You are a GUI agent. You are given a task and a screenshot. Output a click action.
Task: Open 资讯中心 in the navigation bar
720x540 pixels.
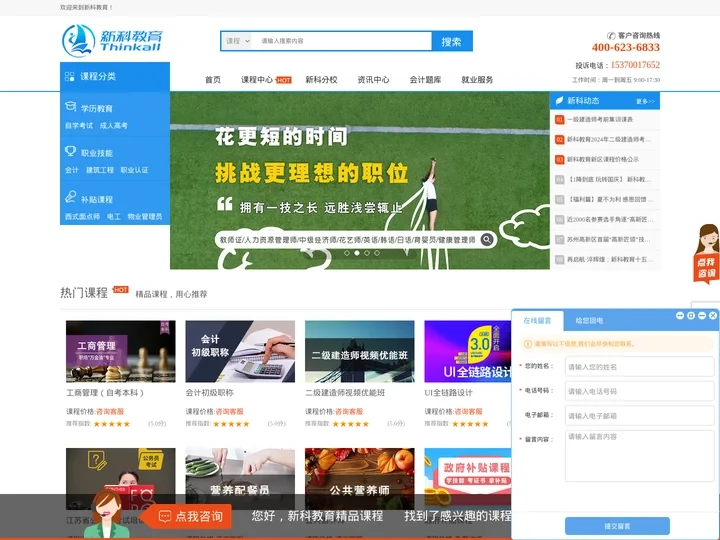click(x=373, y=80)
